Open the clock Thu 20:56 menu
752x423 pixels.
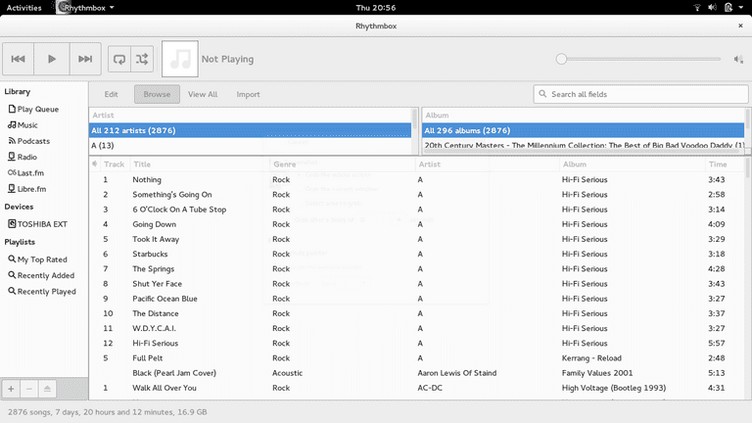376,7
